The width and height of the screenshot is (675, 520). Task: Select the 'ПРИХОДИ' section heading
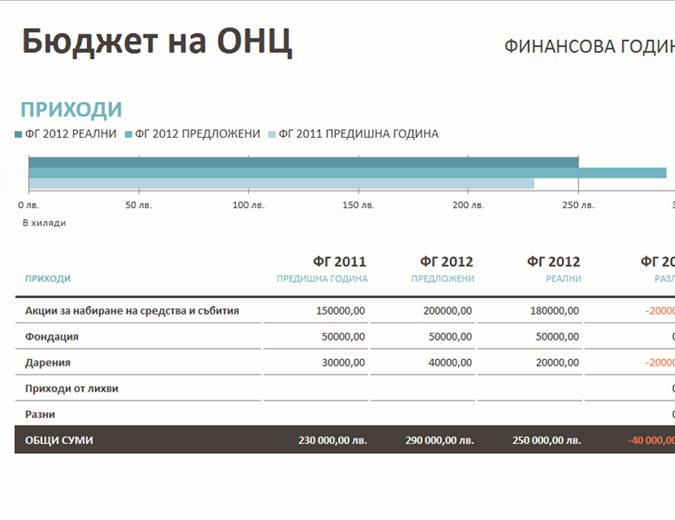71,109
